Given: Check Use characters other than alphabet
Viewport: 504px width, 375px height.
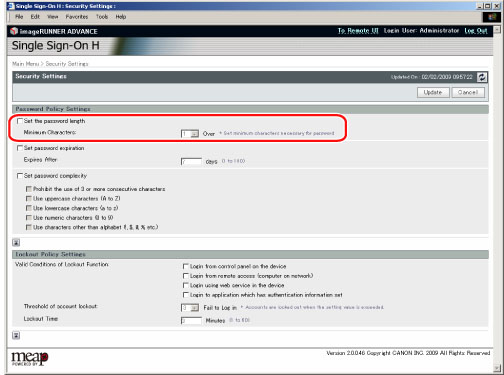Looking at the screenshot, I should coord(29,227).
